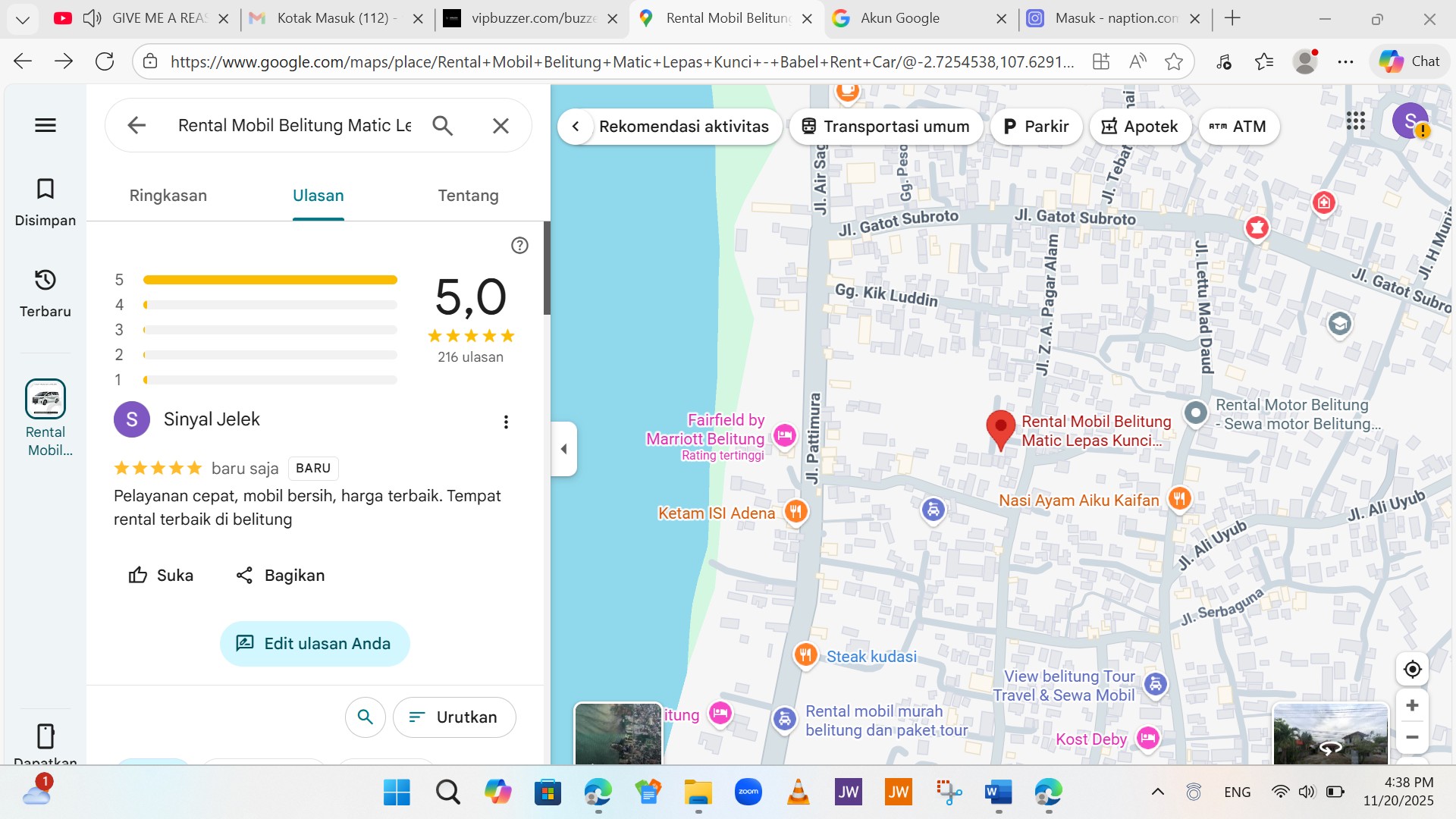1456x819 pixels.
Task: Switch to the Ringkasan tab
Action: click(x=168, y=196)
